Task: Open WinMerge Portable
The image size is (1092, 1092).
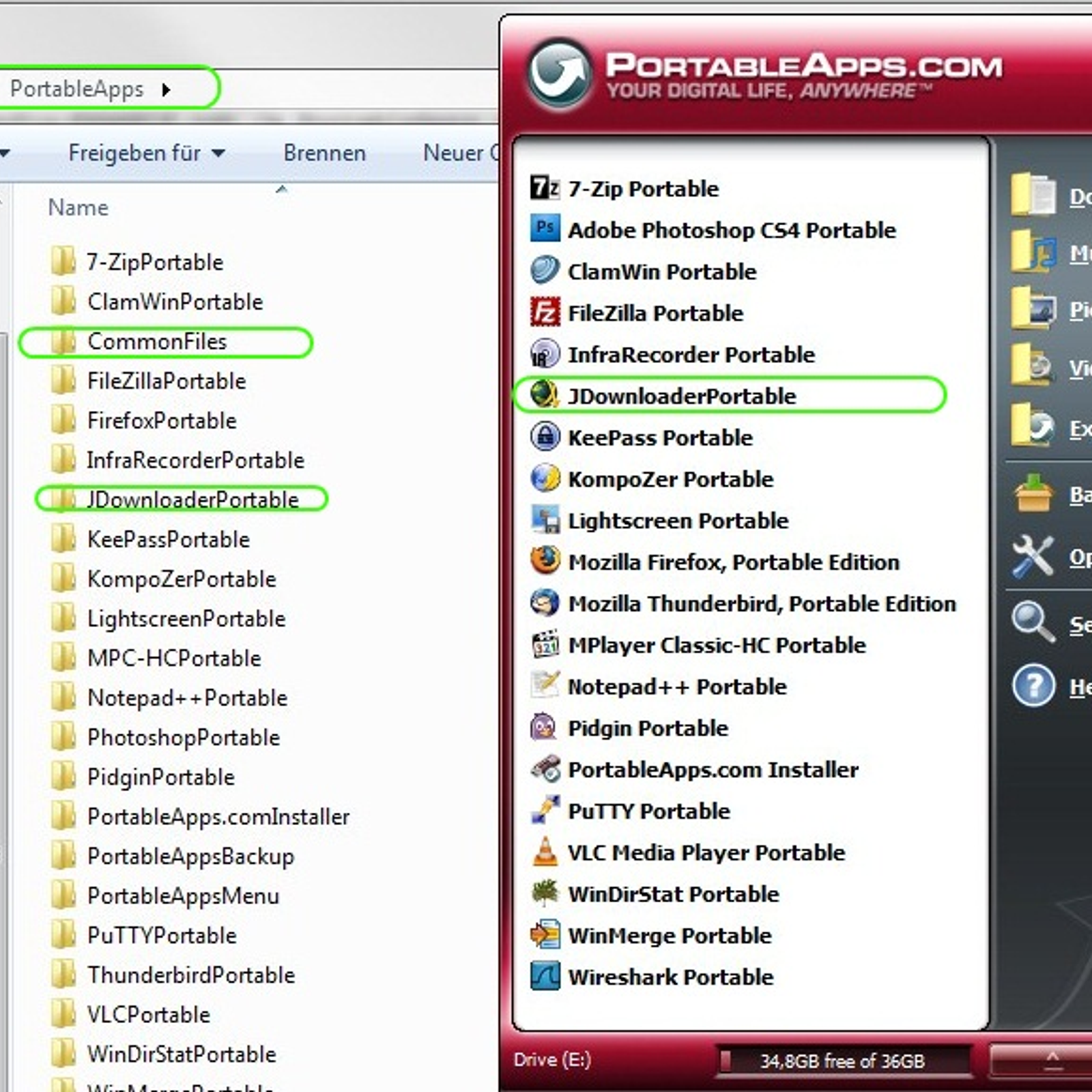Action: pyautogui.click(x=650, y=936)
